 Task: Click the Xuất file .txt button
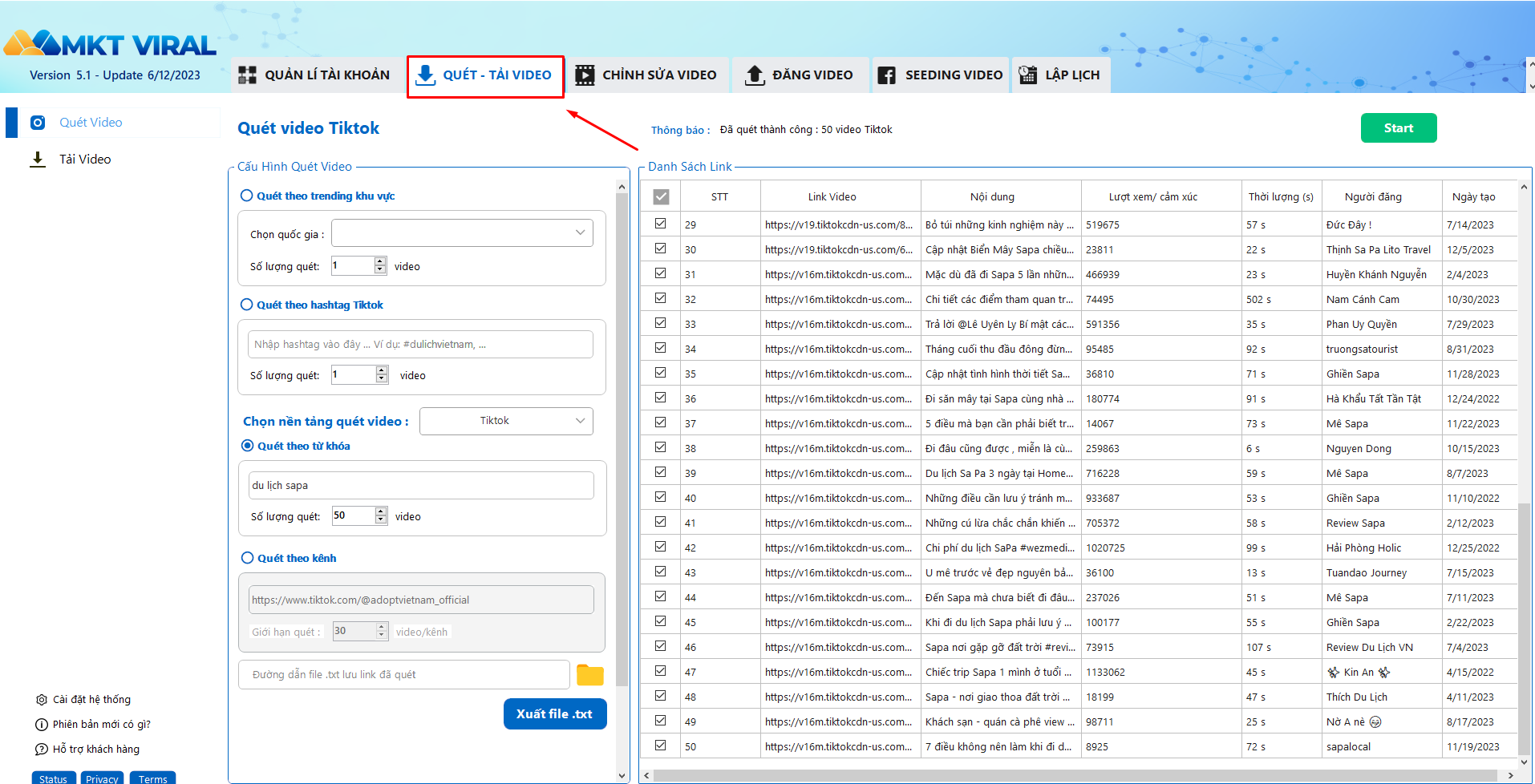[555, 714]
